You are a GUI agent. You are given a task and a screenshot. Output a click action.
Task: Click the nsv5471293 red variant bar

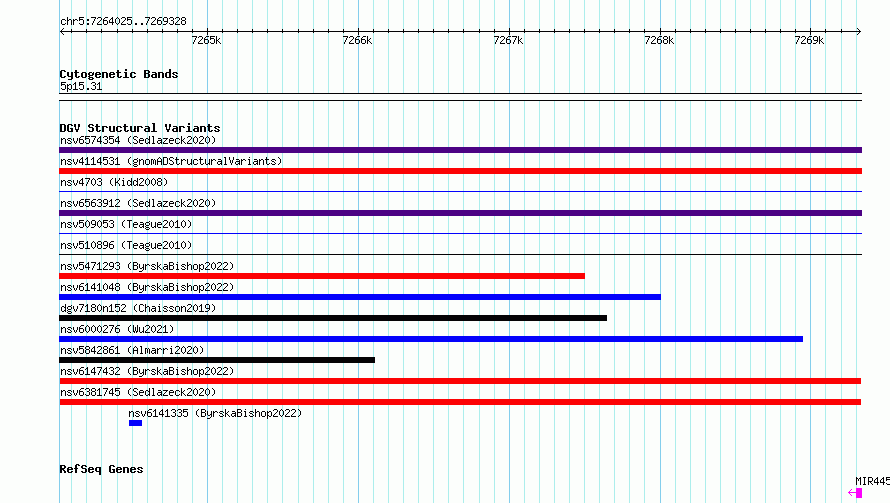[x=322, y=276]
